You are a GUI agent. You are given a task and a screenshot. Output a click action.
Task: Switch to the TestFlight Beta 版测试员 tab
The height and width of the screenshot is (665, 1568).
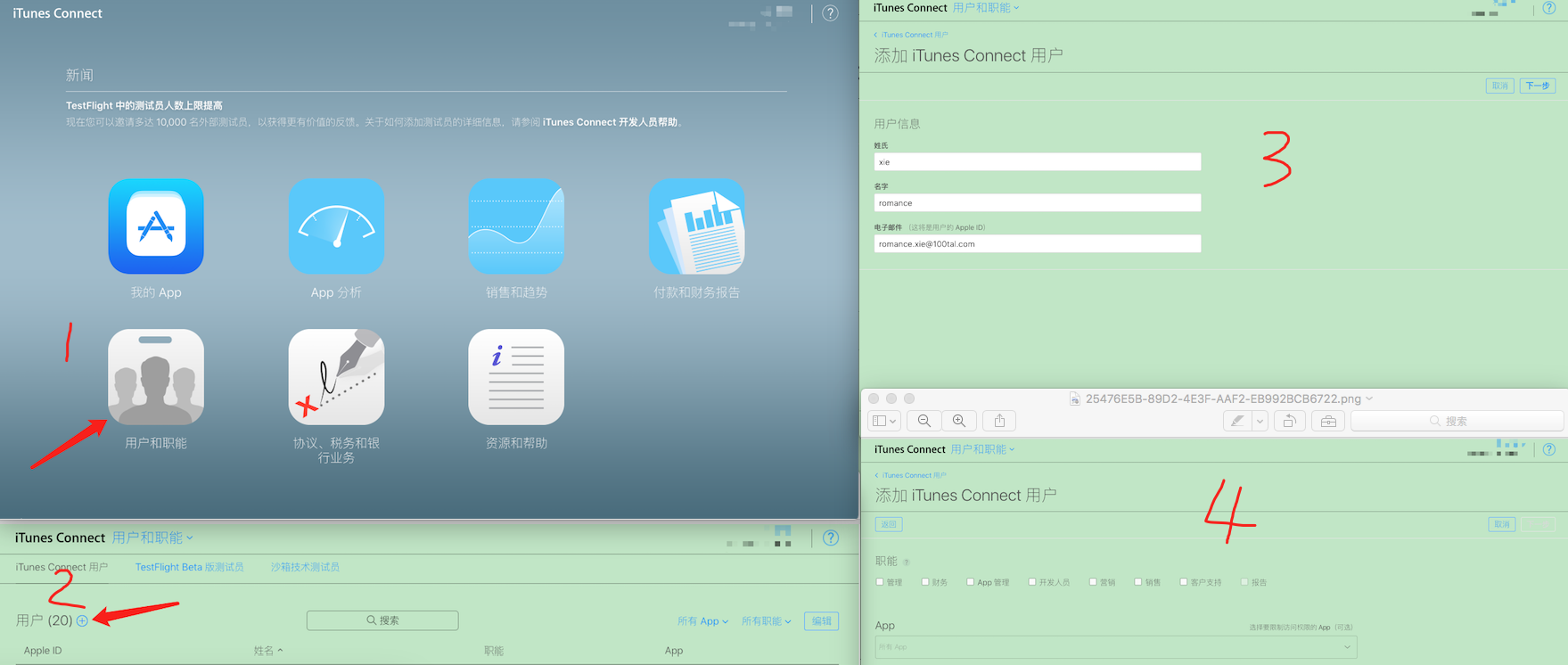coord(189,567)
